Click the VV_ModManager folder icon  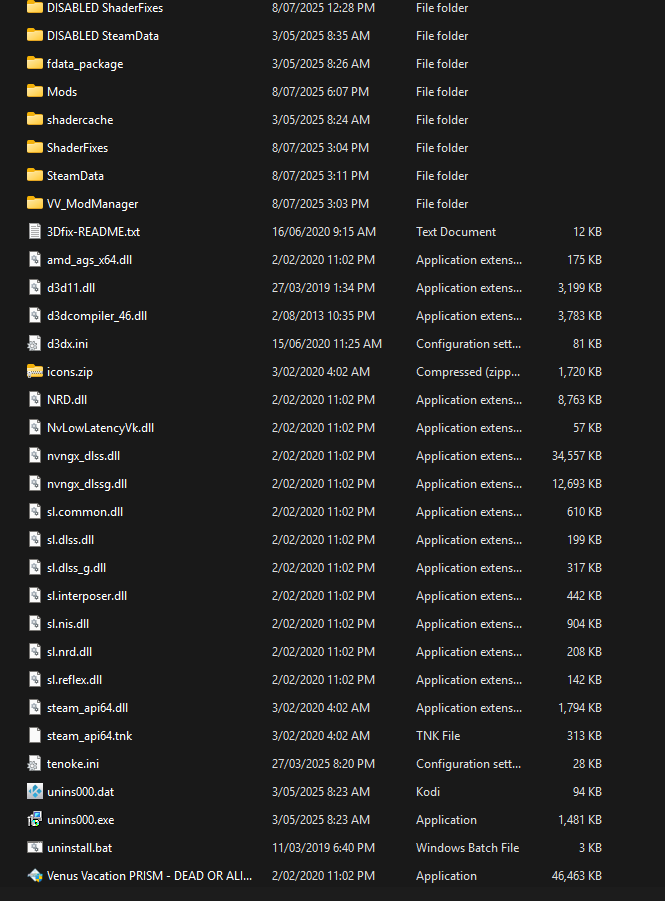tap(34, 203)
